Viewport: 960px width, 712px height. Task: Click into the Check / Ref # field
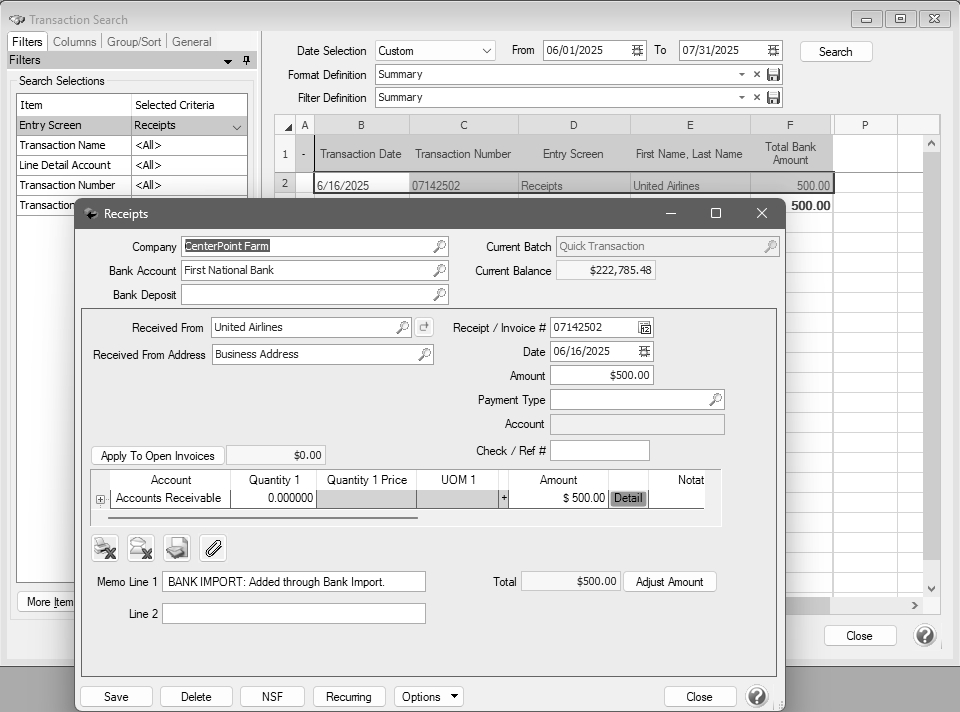click(x=599, y=450)
